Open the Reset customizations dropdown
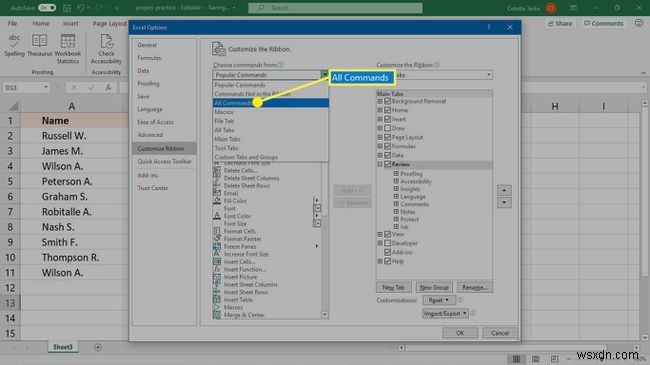The height and width of the screenshot is (365, 650). pyautogui.click(x=439, y=300)
